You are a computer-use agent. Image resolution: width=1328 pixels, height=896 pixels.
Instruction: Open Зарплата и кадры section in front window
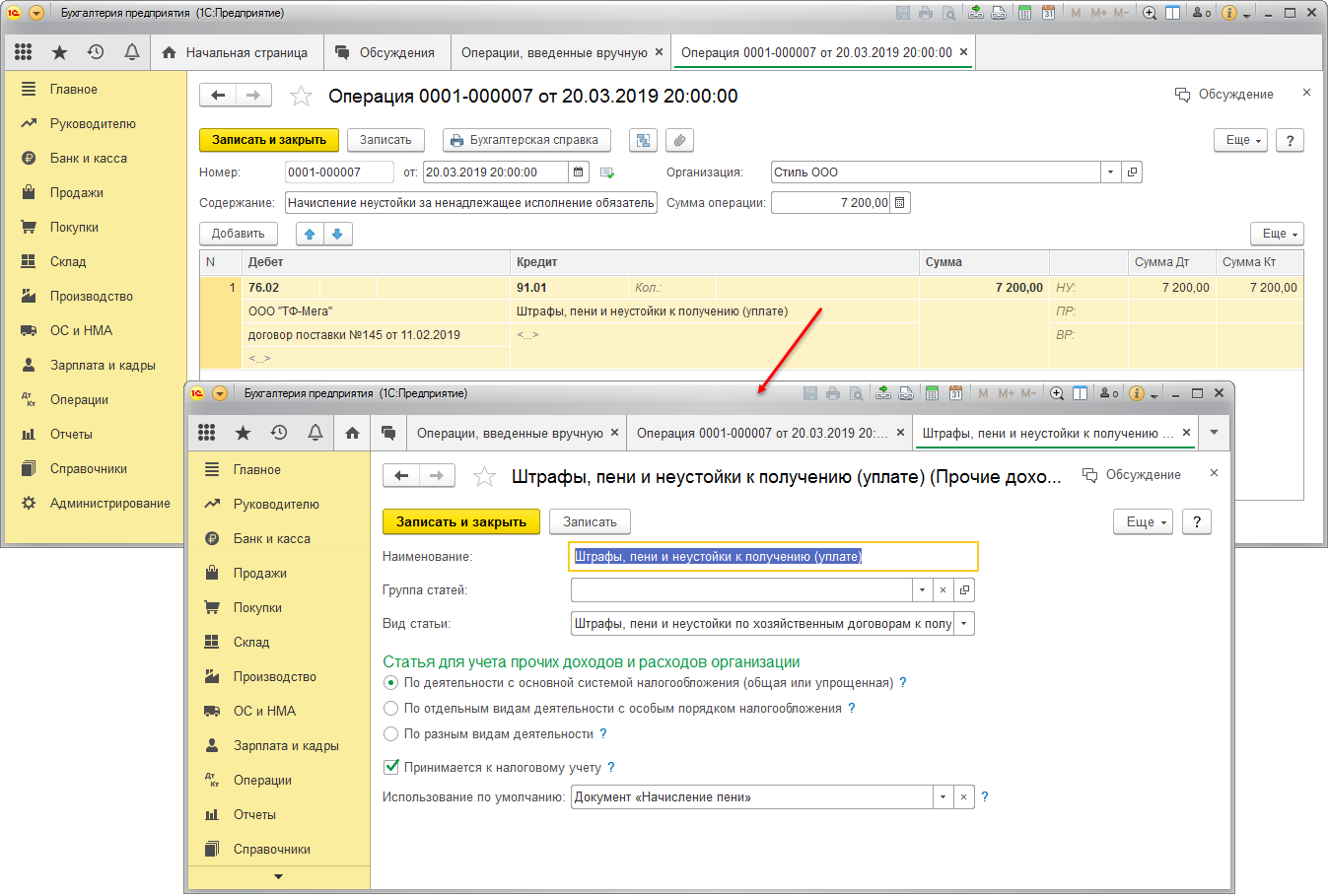pos(286,745)
